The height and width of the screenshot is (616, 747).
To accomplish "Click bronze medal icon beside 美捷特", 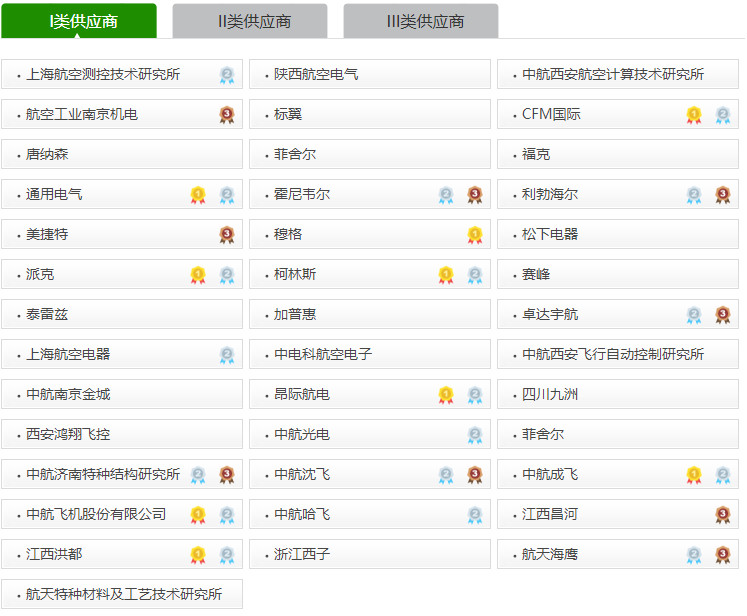I will click(227, 235).
